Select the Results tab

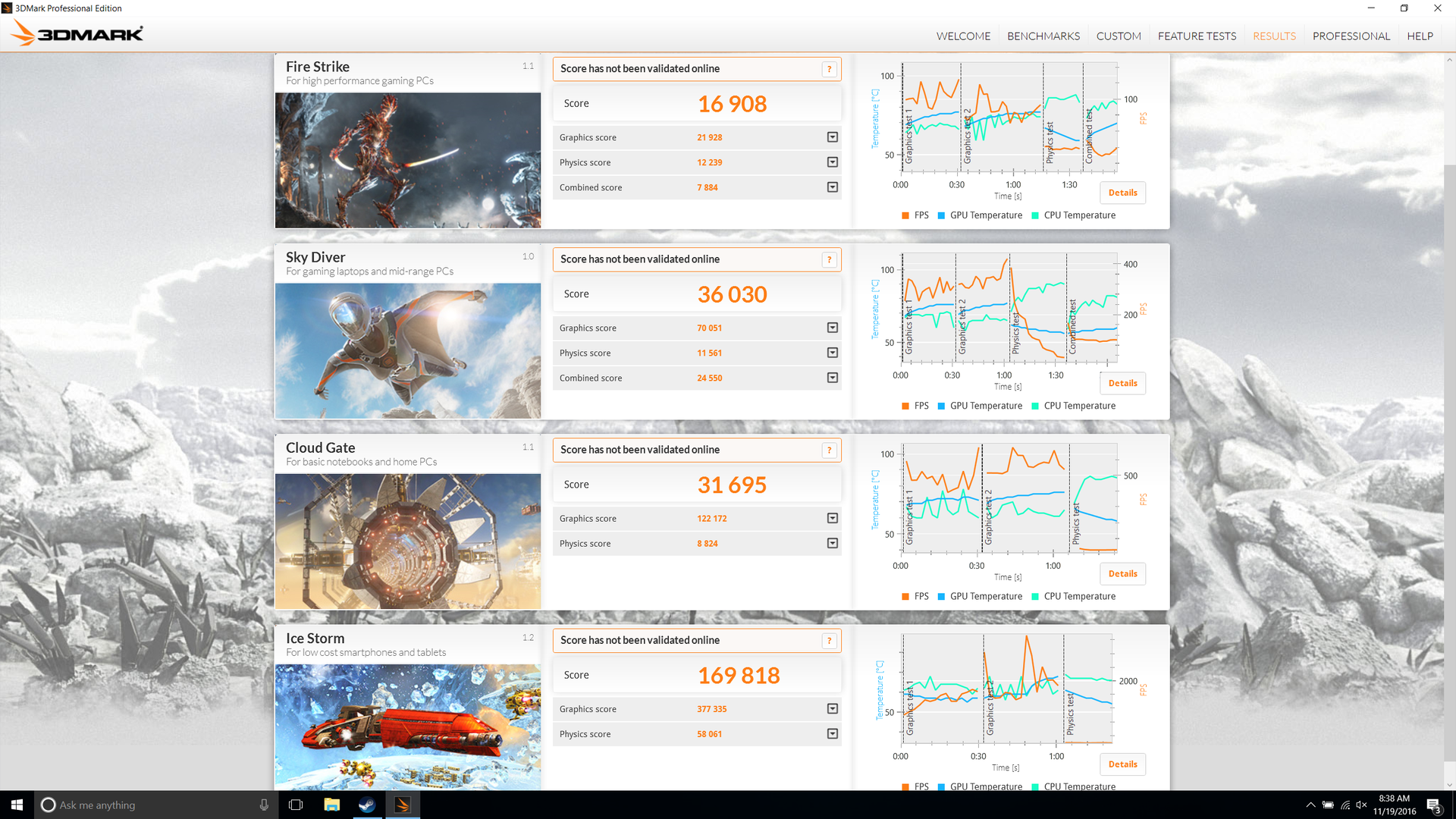pyautogui.click(x=1274, y=36)
